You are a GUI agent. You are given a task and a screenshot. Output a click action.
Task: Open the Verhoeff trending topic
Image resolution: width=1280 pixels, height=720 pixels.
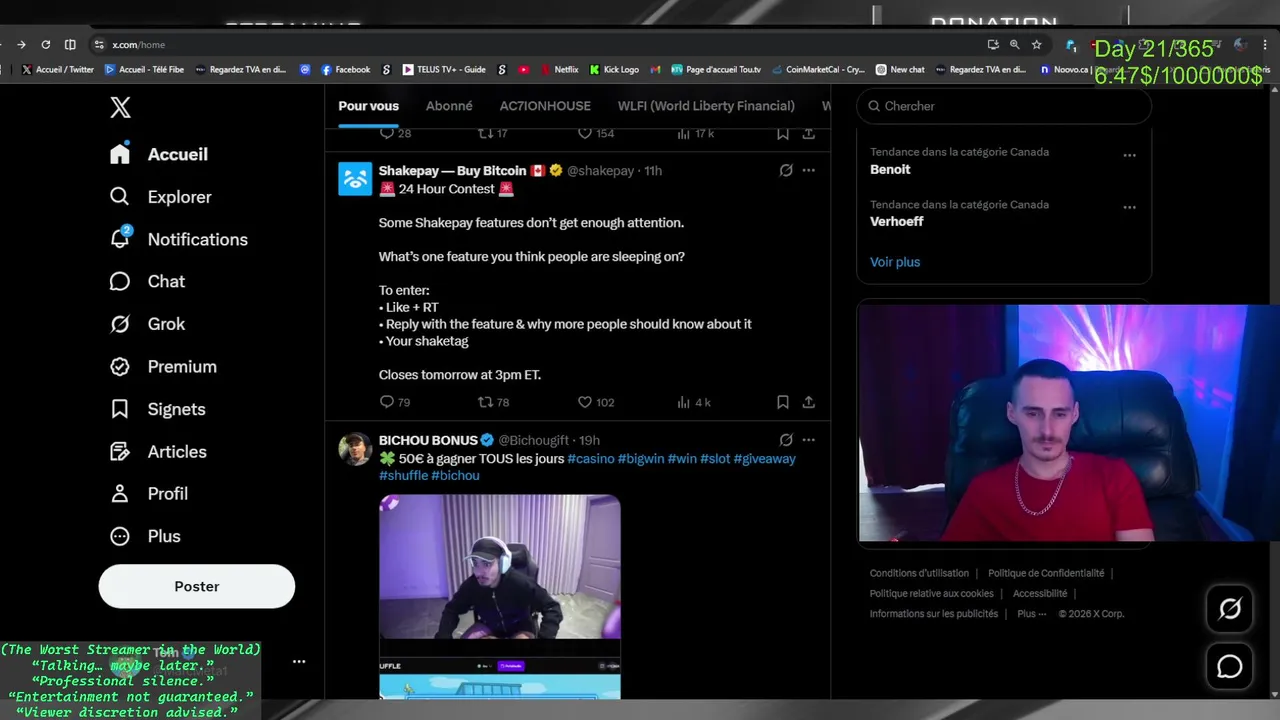click(897, 221)
